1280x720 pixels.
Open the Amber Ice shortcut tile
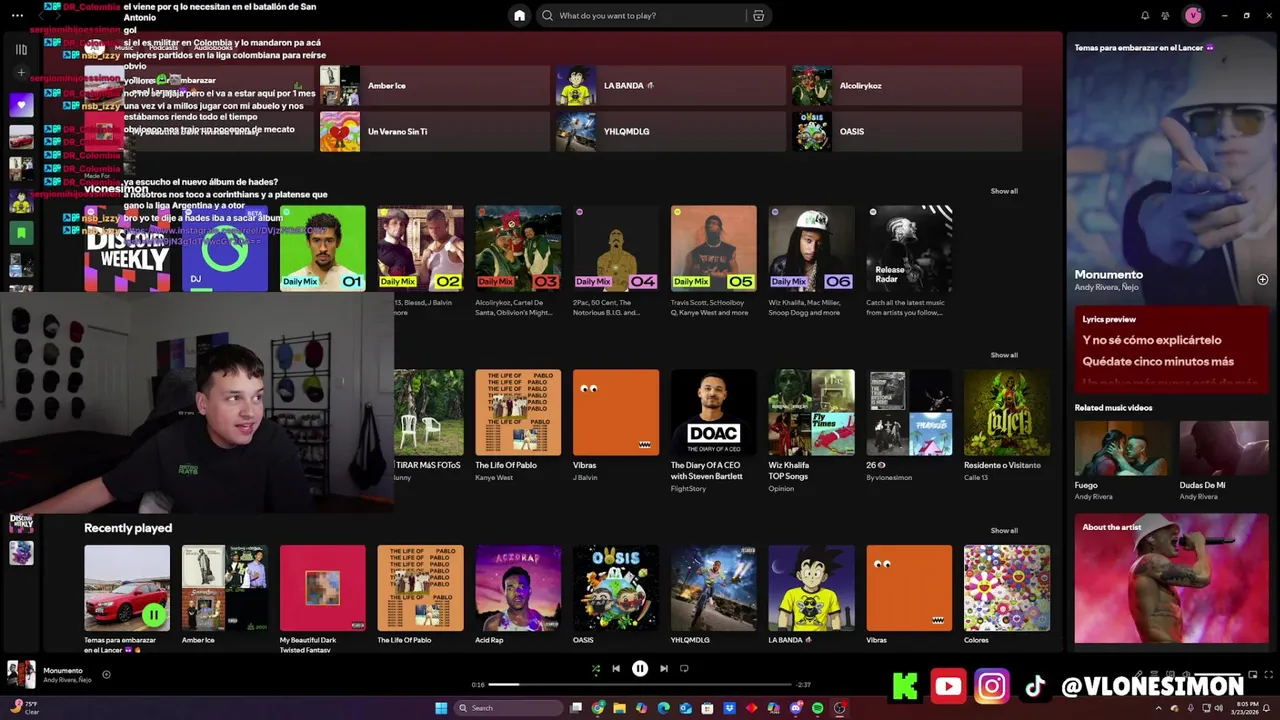click(x=434, y=86)
